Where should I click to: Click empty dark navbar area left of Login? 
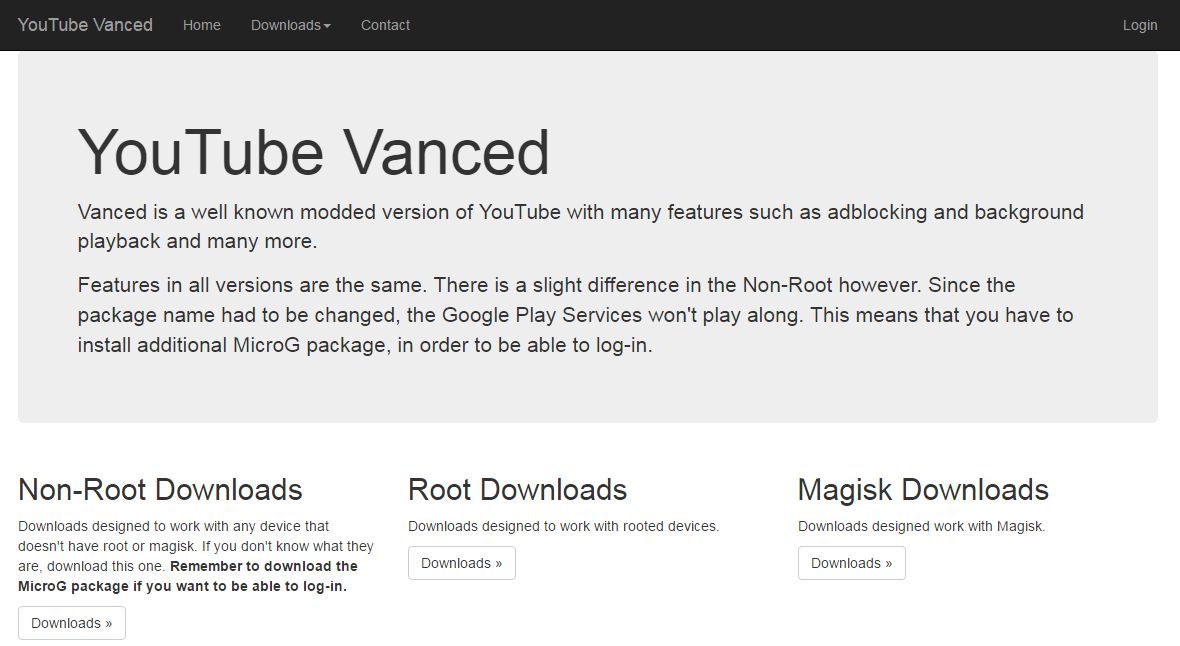[760, 25]
